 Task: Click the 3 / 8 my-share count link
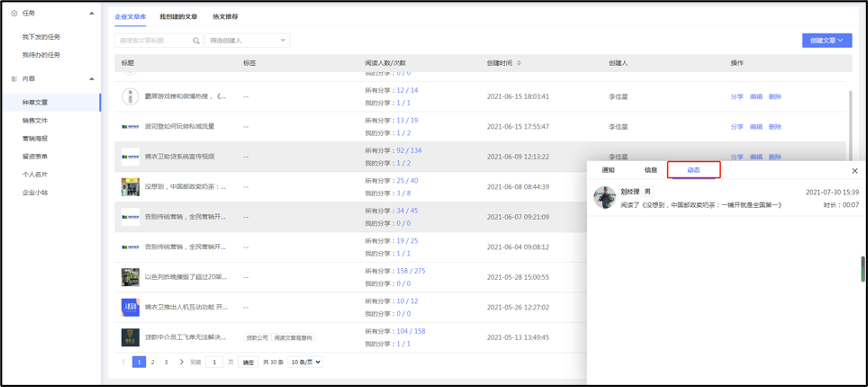coord(404,193)
